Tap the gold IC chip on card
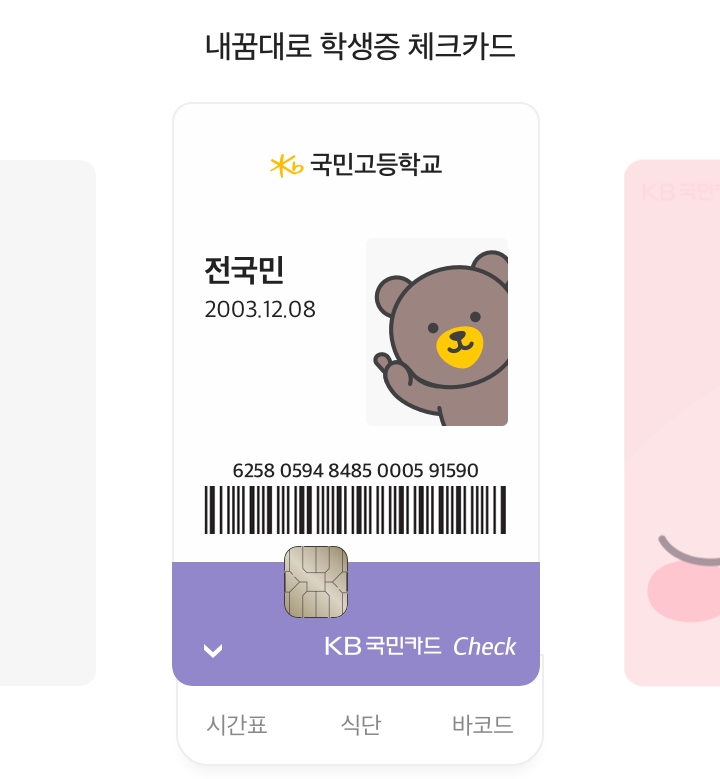The image size is (720, 779). point(316,583)
